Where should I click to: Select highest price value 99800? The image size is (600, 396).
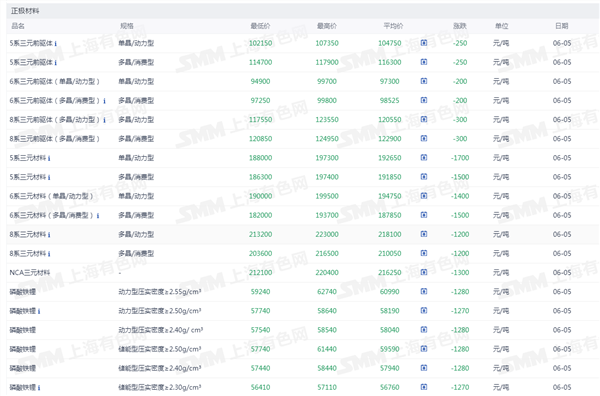[327, 101]
